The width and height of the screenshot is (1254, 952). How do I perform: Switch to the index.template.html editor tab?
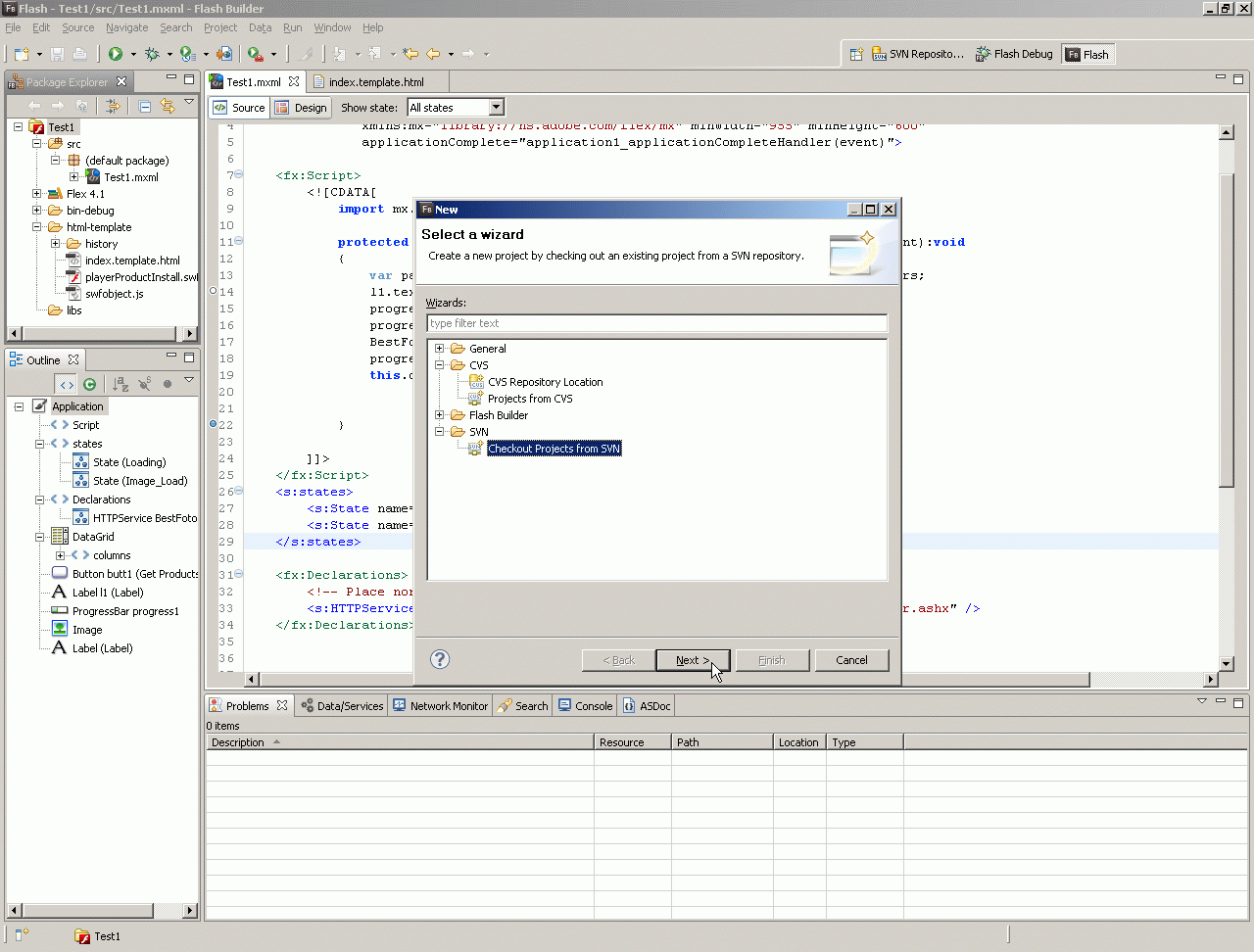click(x=375, y=82)
